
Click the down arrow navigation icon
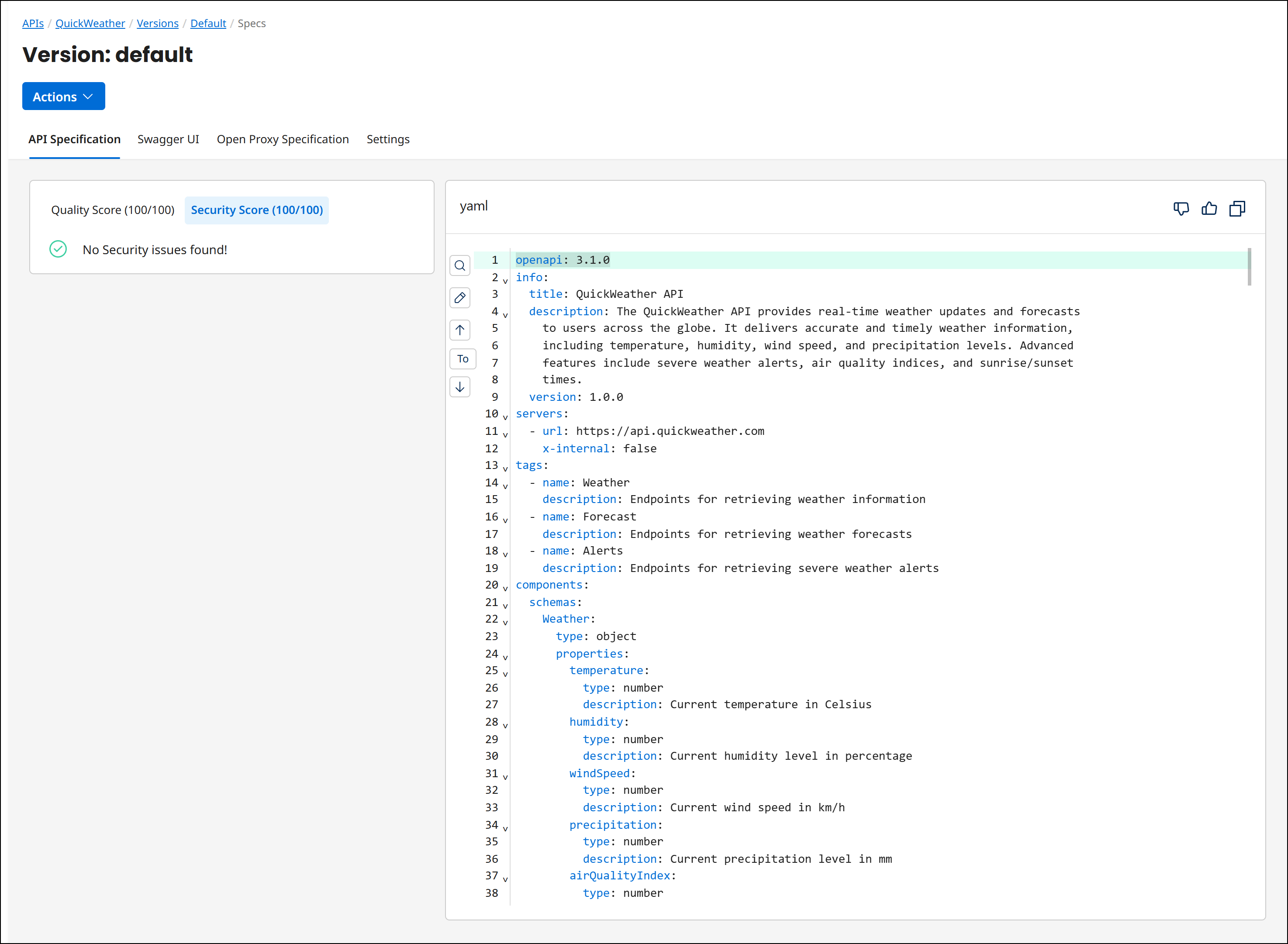coord(460,387)
